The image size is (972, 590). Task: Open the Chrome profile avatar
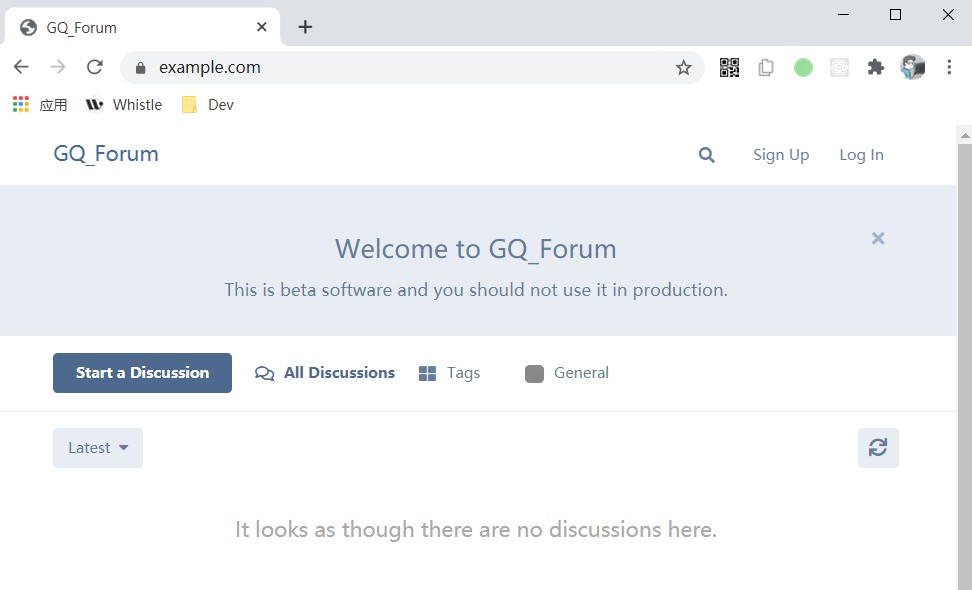click(x=912, y=68)
